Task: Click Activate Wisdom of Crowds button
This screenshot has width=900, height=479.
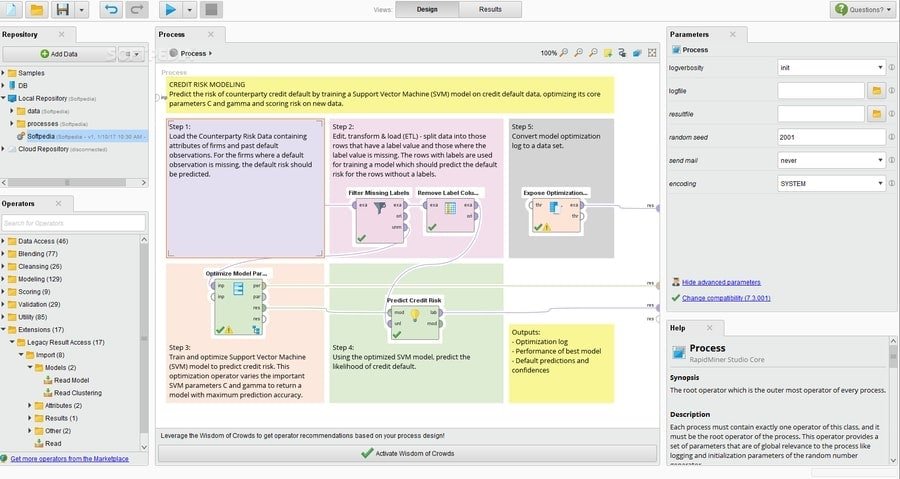Action: click(x=408, y=453)
